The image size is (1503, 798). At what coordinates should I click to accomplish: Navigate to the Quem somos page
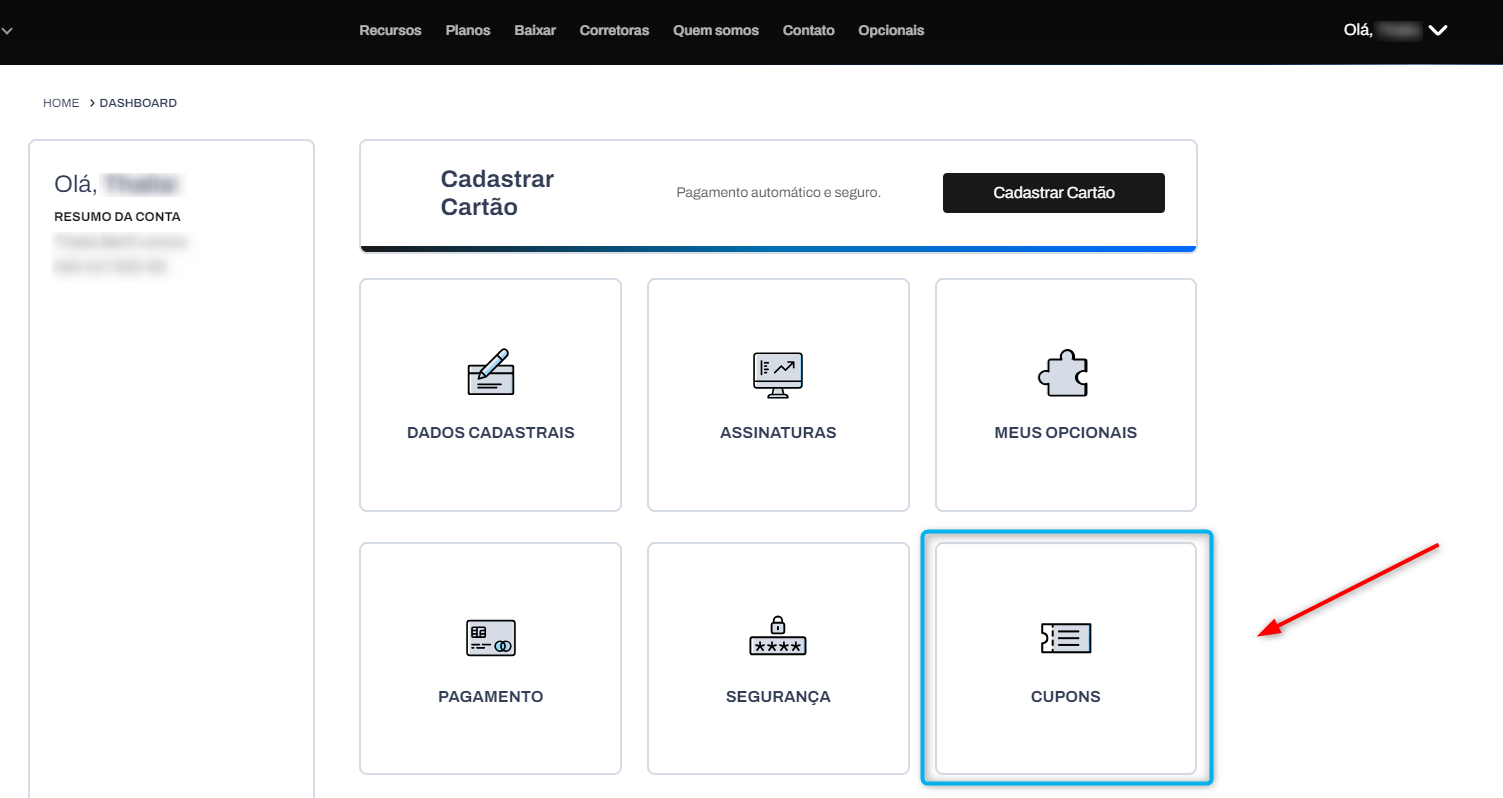pos(716,31)
